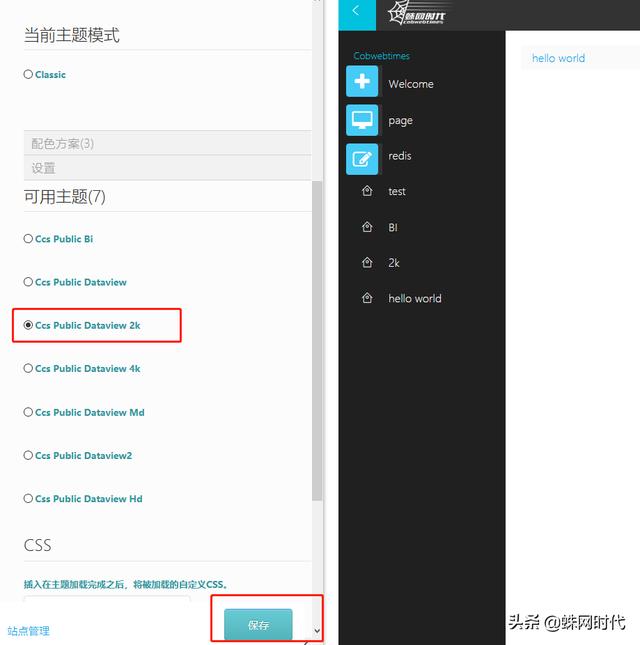Click the home icon next to 2k
The image size is (640, 645).
[x=367, y=262]
